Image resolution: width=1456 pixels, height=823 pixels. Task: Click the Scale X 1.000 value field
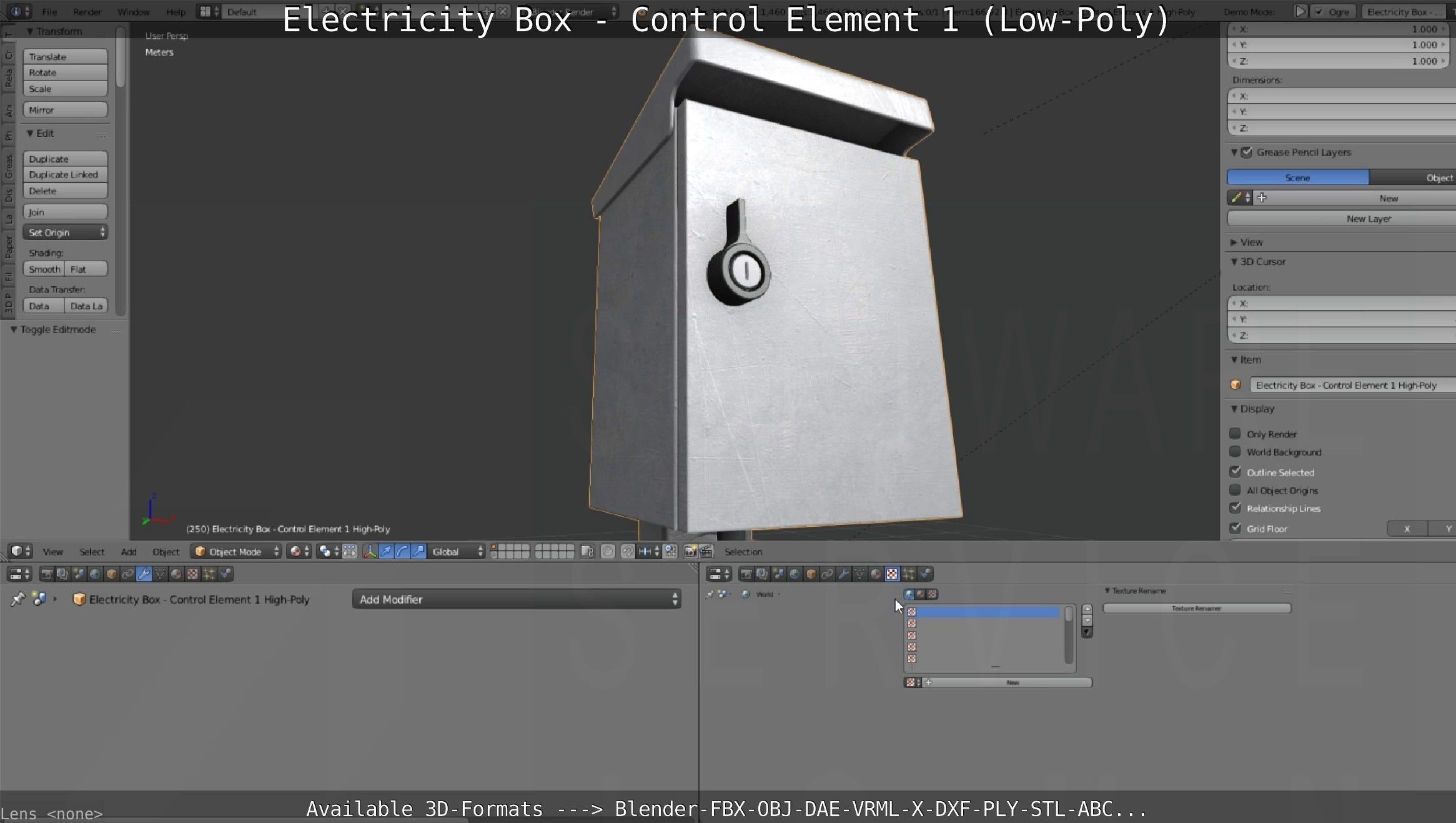pos(1338,29)
